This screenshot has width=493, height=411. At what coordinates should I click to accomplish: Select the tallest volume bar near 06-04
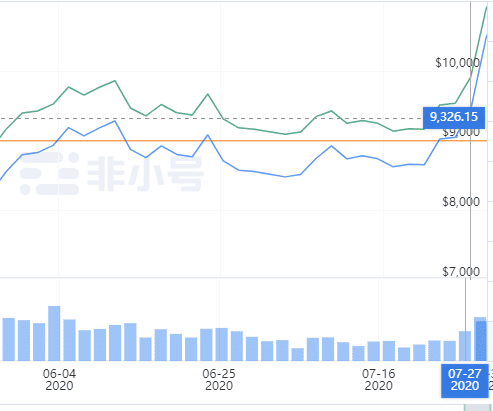(54, 333)
